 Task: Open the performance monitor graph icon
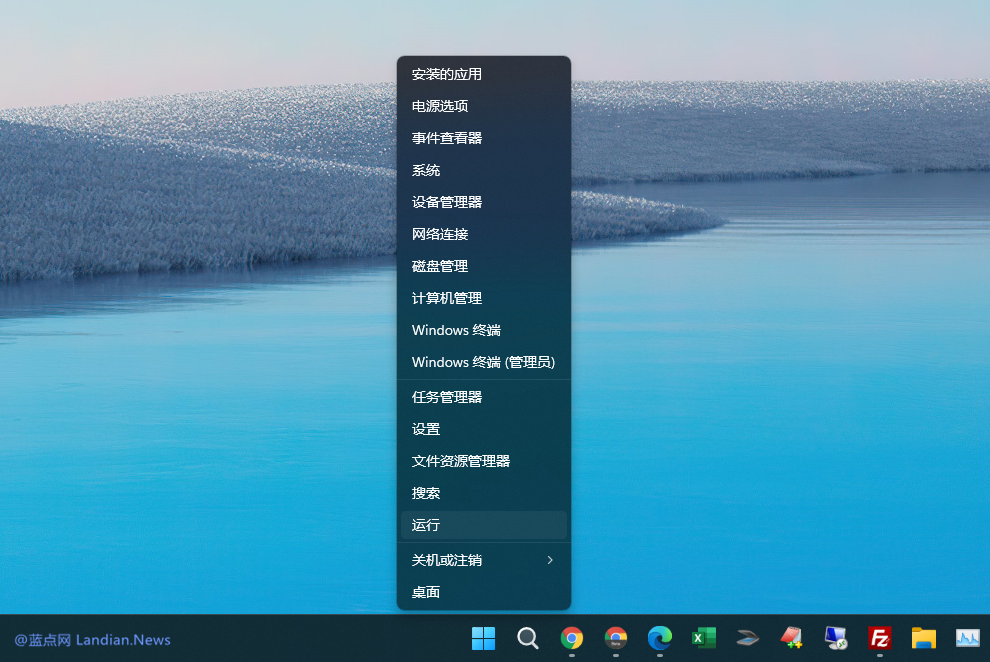pyautogui.click(x=967, y=638)
